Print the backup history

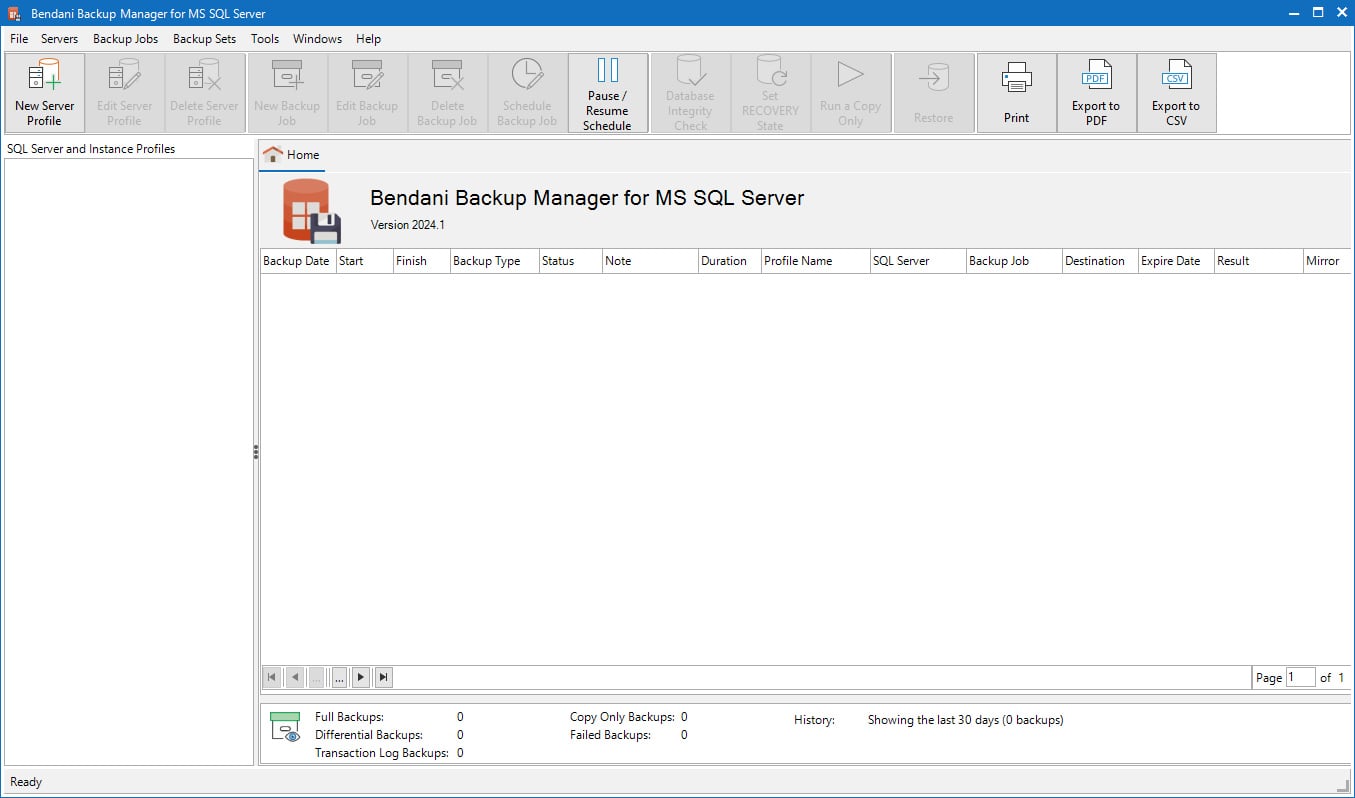click(x=1017, y=93)
